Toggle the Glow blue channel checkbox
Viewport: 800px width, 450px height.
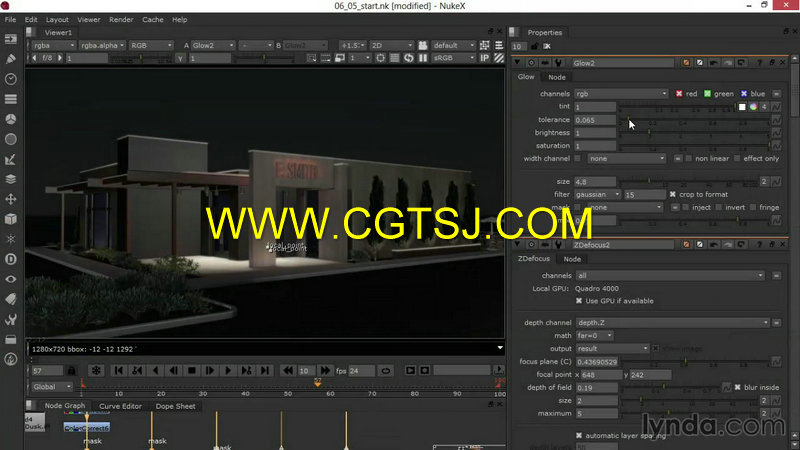tap(744, 94)
